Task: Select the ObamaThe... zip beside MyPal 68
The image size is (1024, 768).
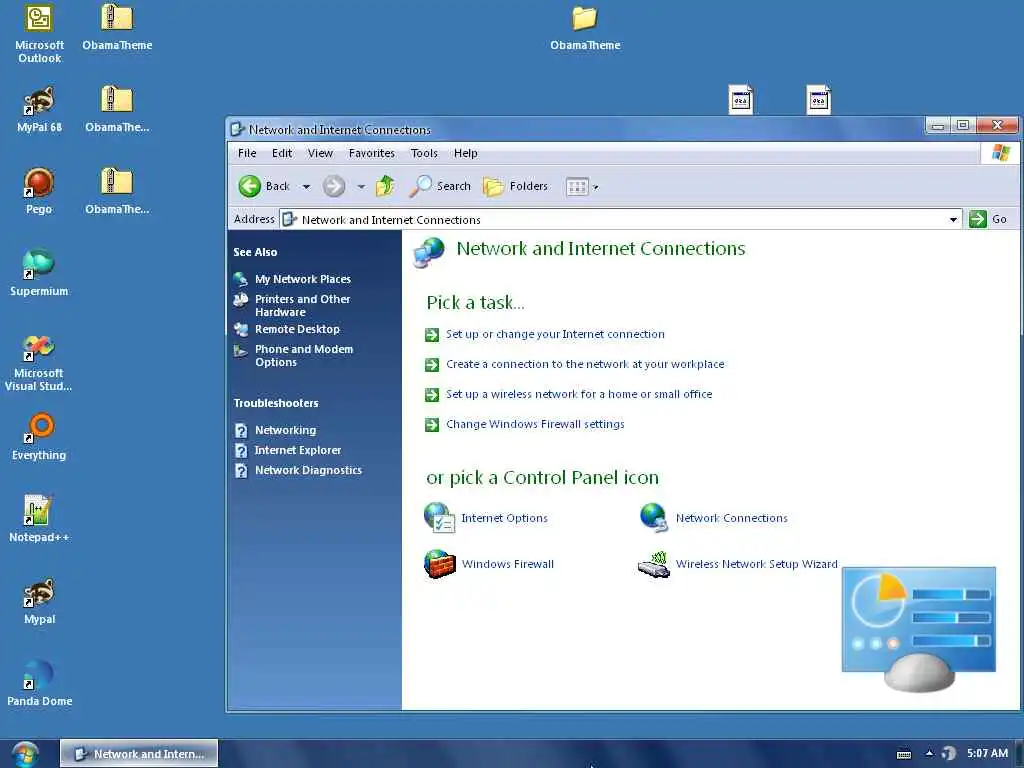Action: tap(117, 110)
